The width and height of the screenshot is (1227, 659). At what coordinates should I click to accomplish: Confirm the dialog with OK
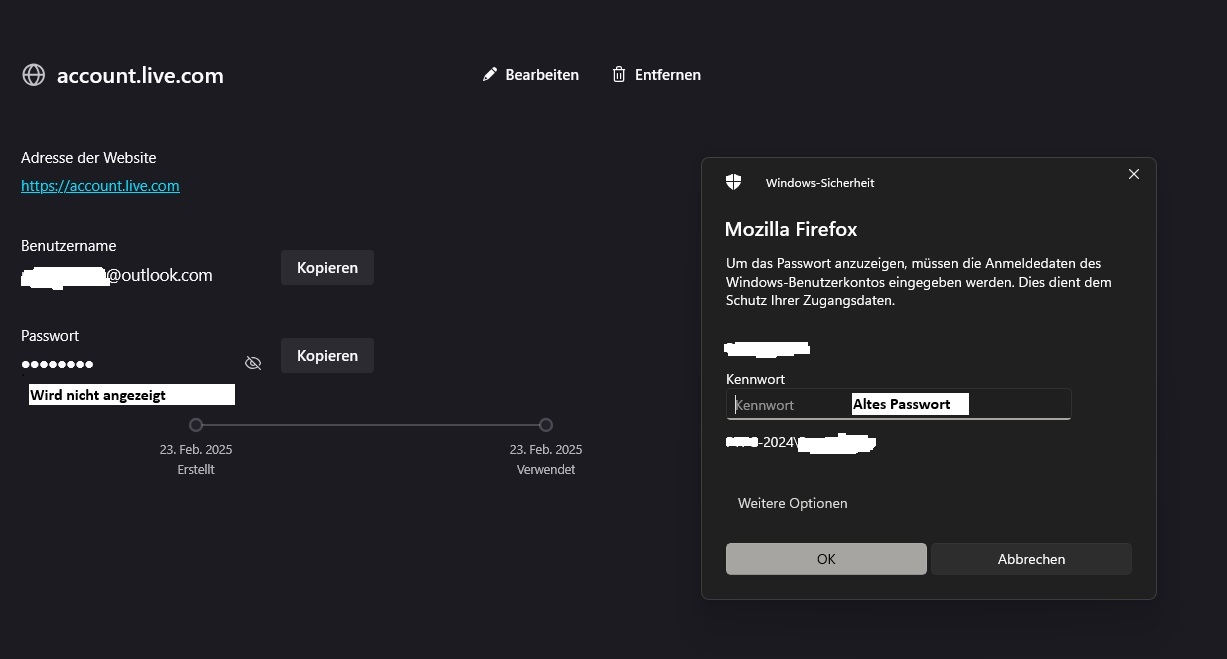[x=826, y=559]
